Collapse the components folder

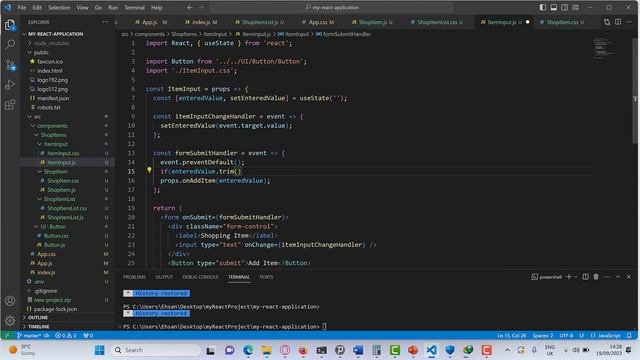(x=52, y=126)
